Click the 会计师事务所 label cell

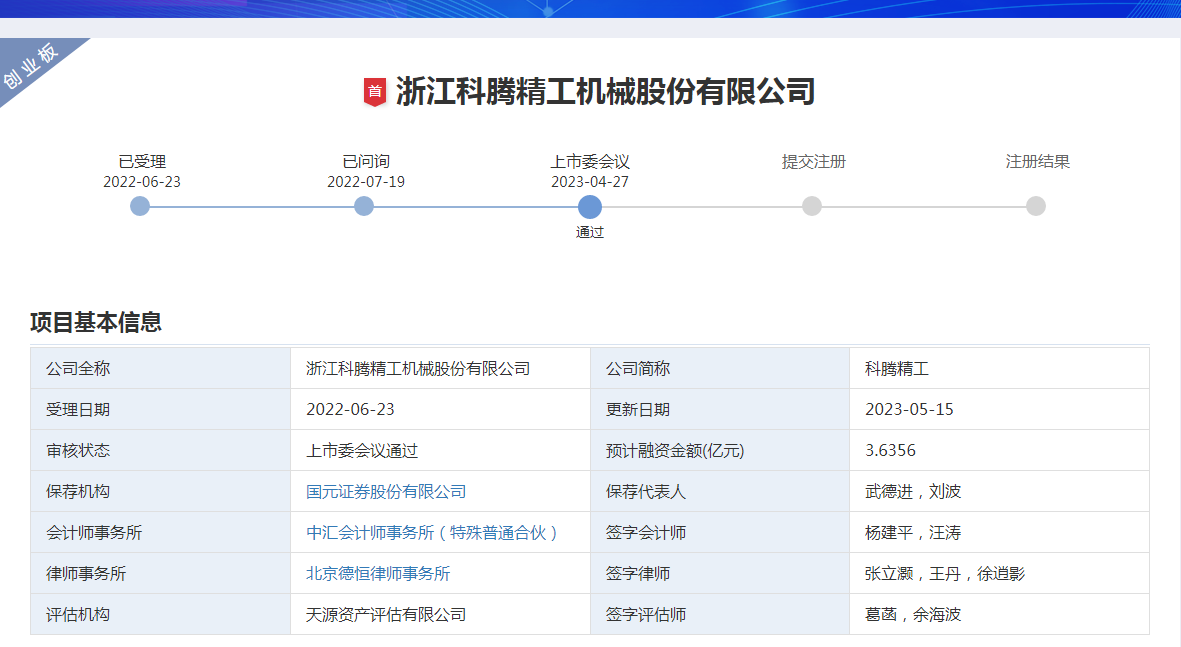coord(160,533)
